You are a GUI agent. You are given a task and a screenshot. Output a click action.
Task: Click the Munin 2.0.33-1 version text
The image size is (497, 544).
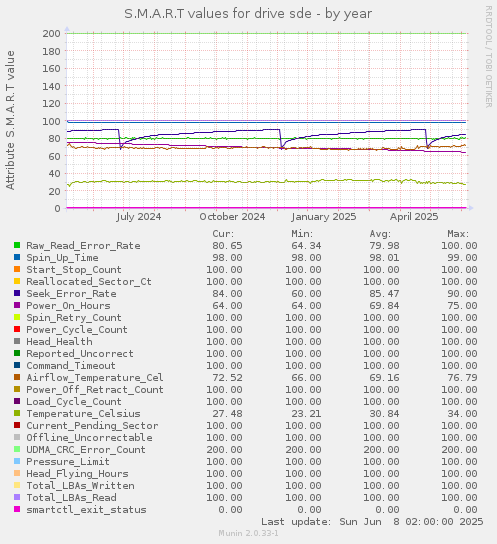tap(248, 533)
